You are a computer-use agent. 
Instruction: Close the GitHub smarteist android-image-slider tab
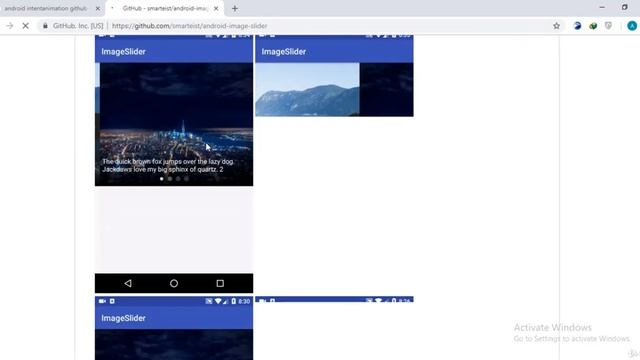pos(216,8)
